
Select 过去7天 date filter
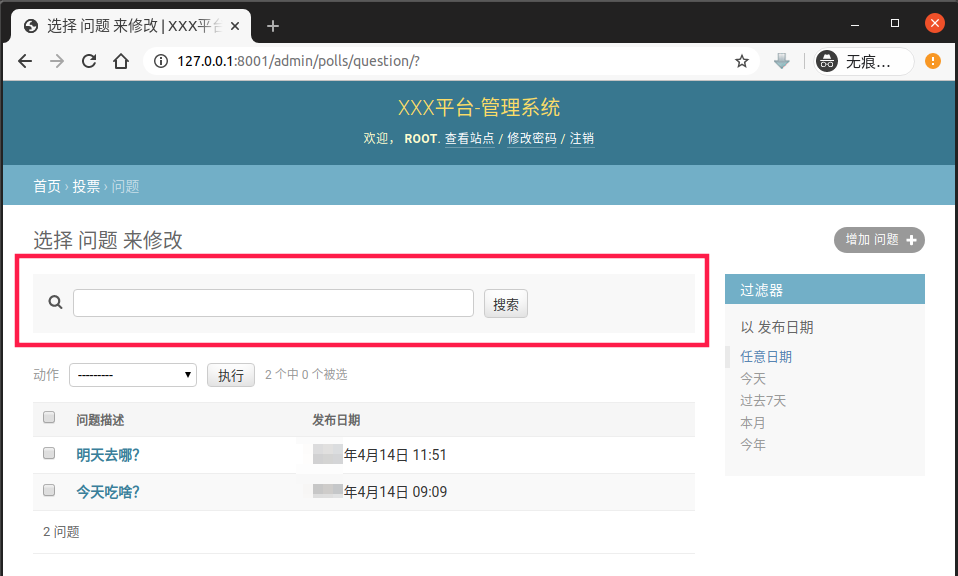[x=763, y=401]
